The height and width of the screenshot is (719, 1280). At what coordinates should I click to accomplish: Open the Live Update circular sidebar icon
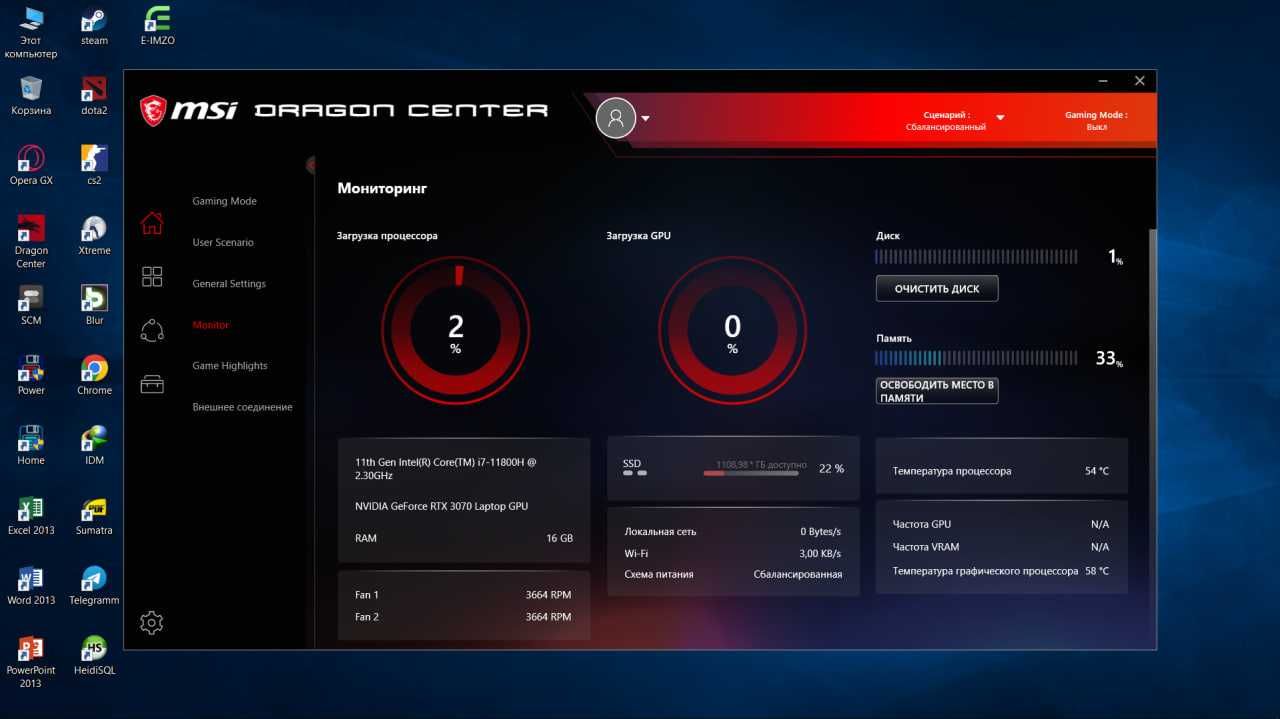click(x=152, y=330)
